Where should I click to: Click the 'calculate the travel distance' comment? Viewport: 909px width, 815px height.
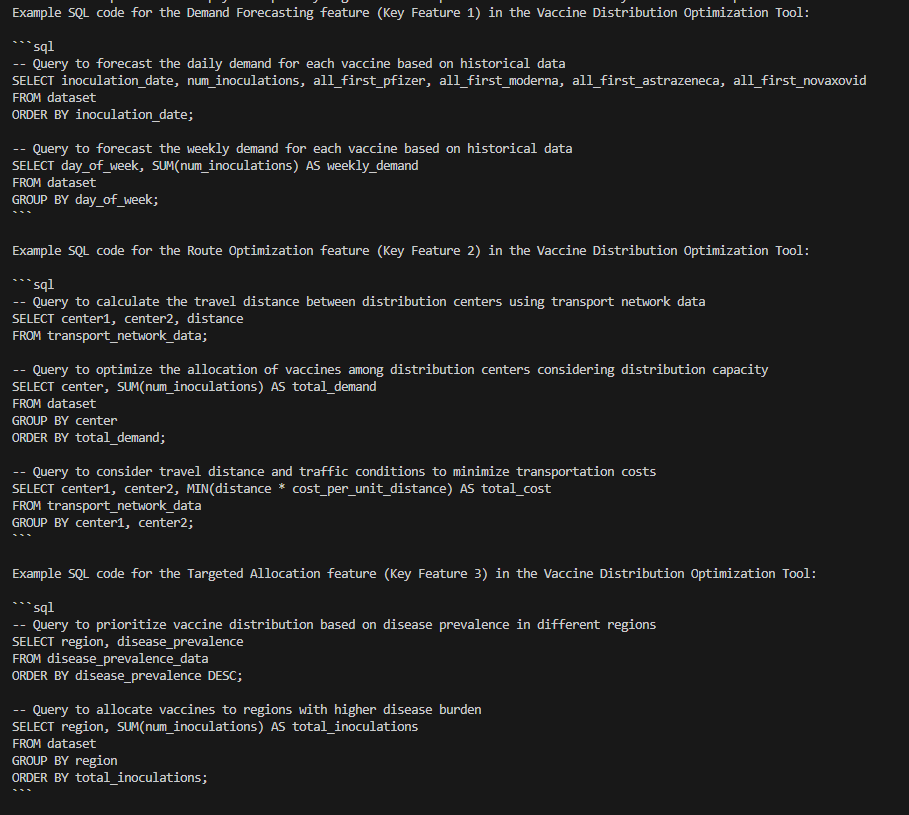tap(358, 301)
